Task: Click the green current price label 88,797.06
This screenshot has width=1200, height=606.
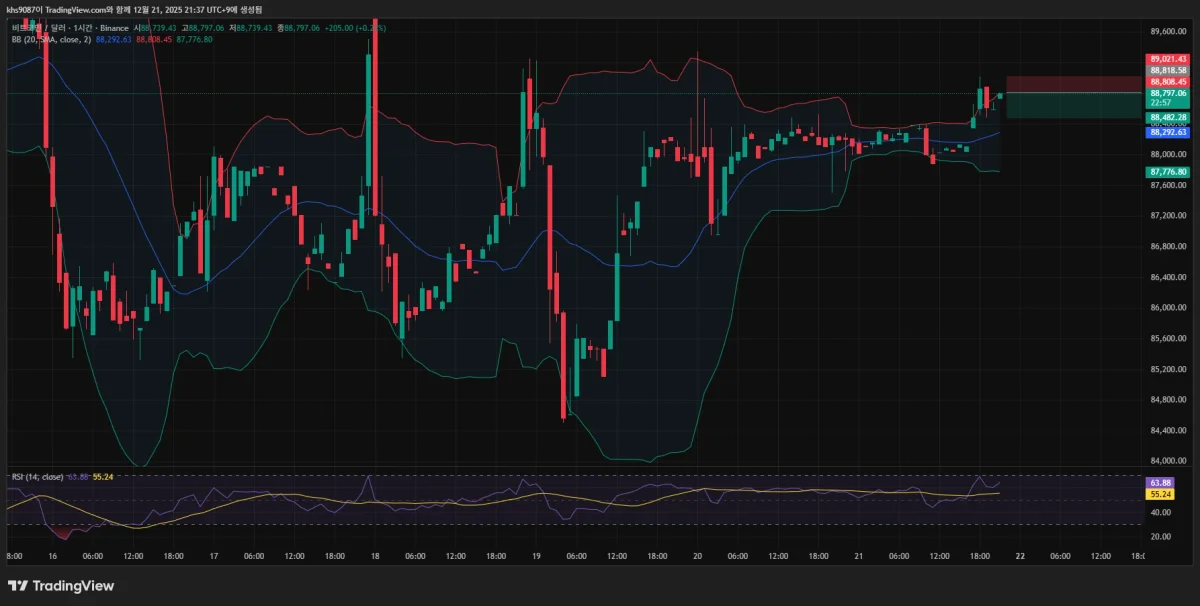Action: (1168, 91)
